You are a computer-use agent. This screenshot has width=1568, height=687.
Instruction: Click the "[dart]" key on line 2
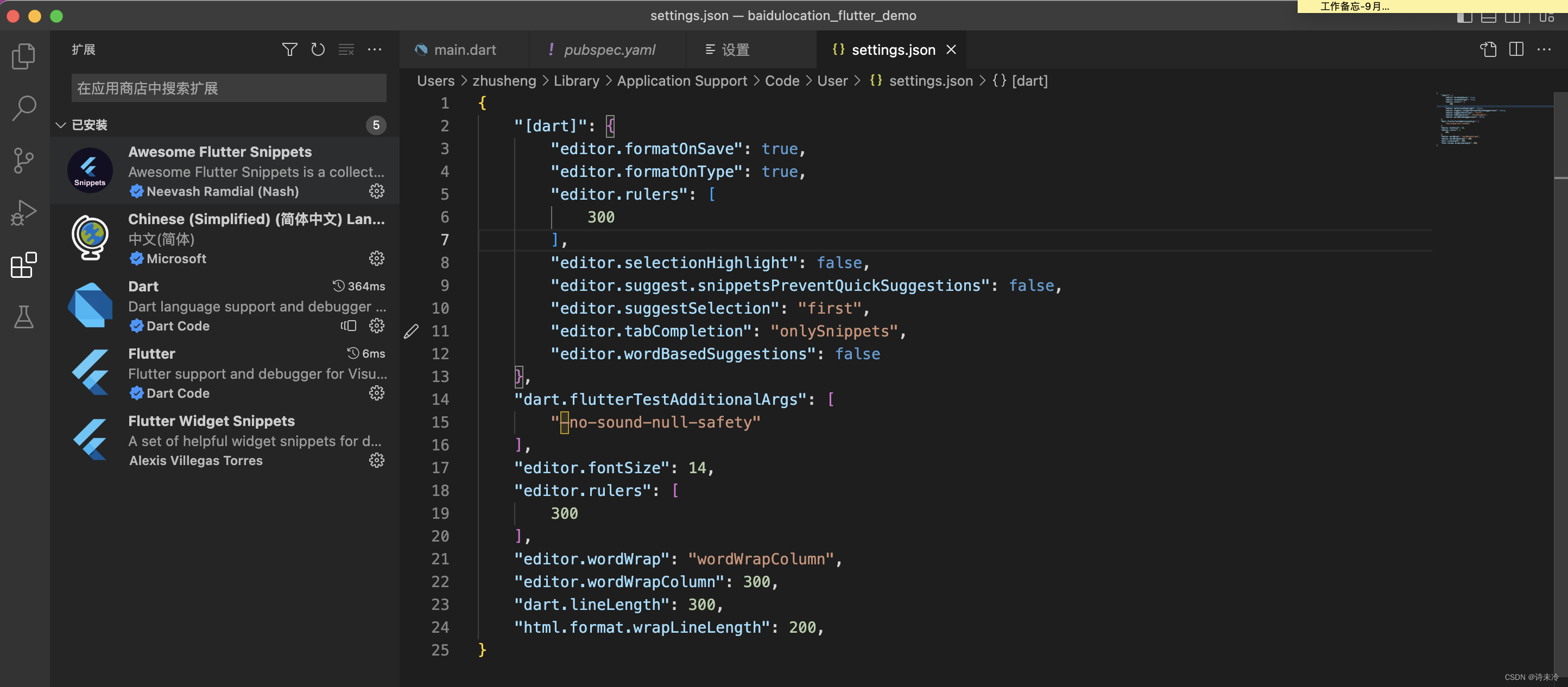pos(551,126)
